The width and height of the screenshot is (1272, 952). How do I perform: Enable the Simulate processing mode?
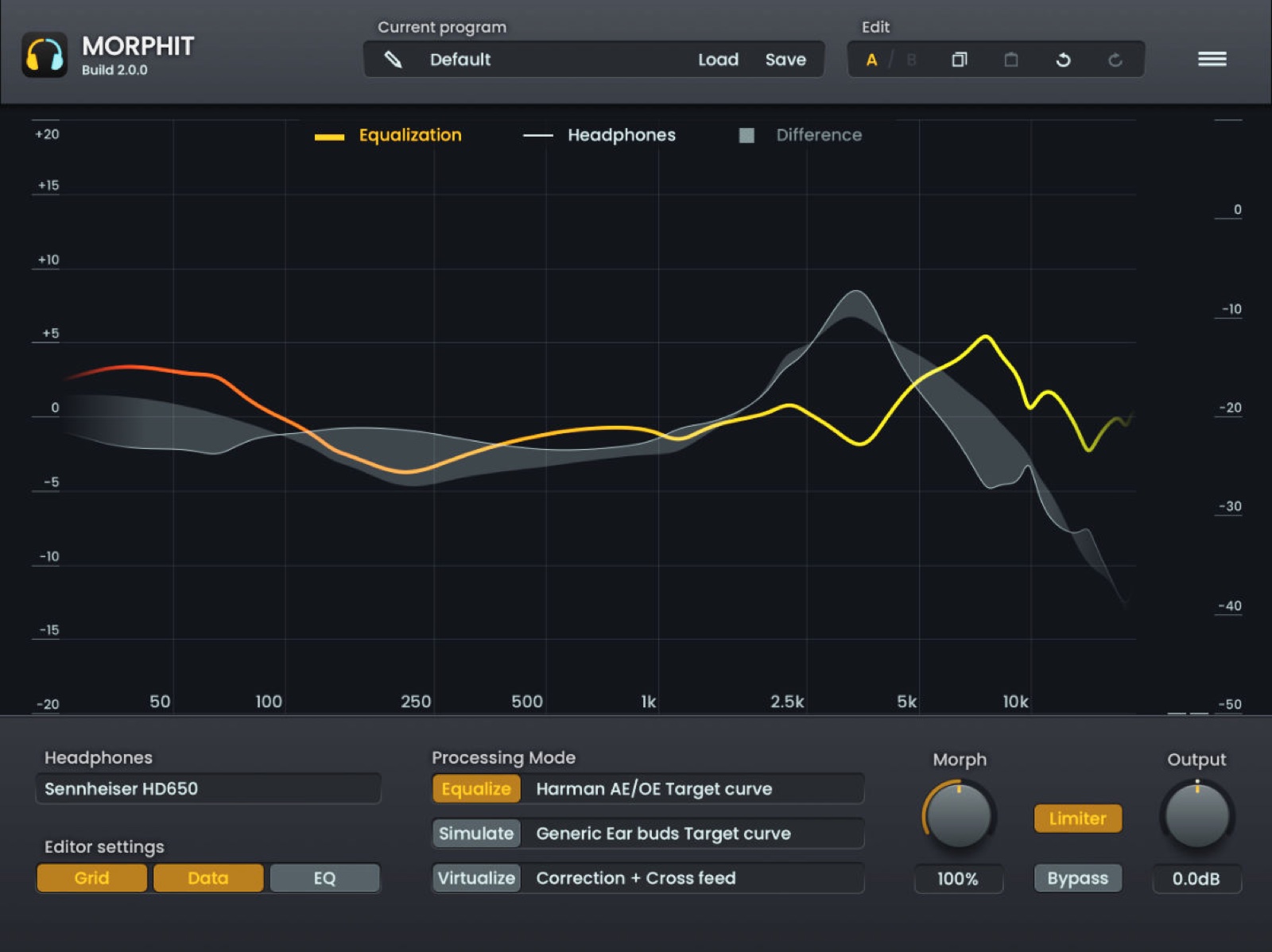click(476, 834)
